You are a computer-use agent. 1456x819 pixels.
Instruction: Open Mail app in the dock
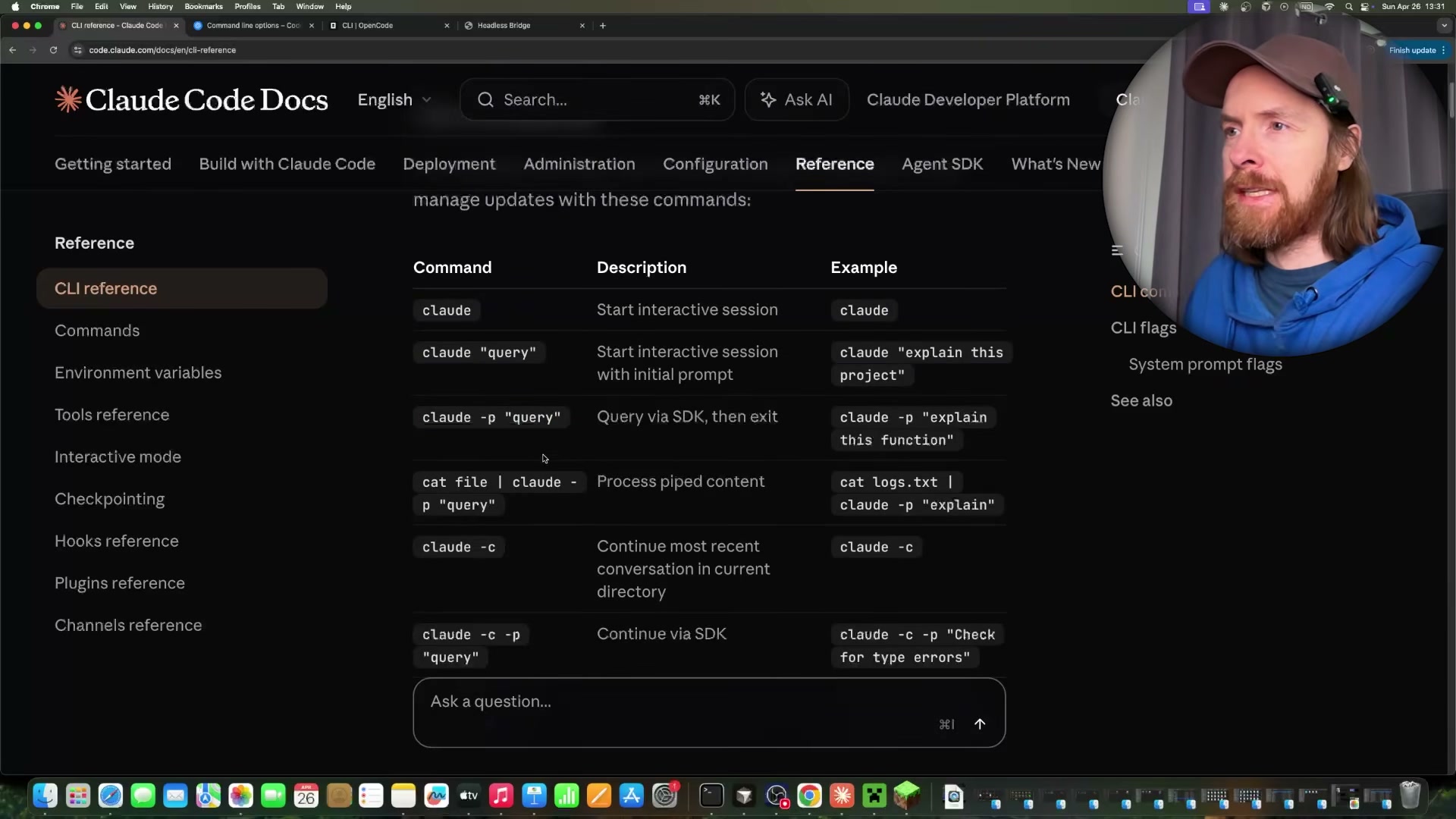point(176,795)
